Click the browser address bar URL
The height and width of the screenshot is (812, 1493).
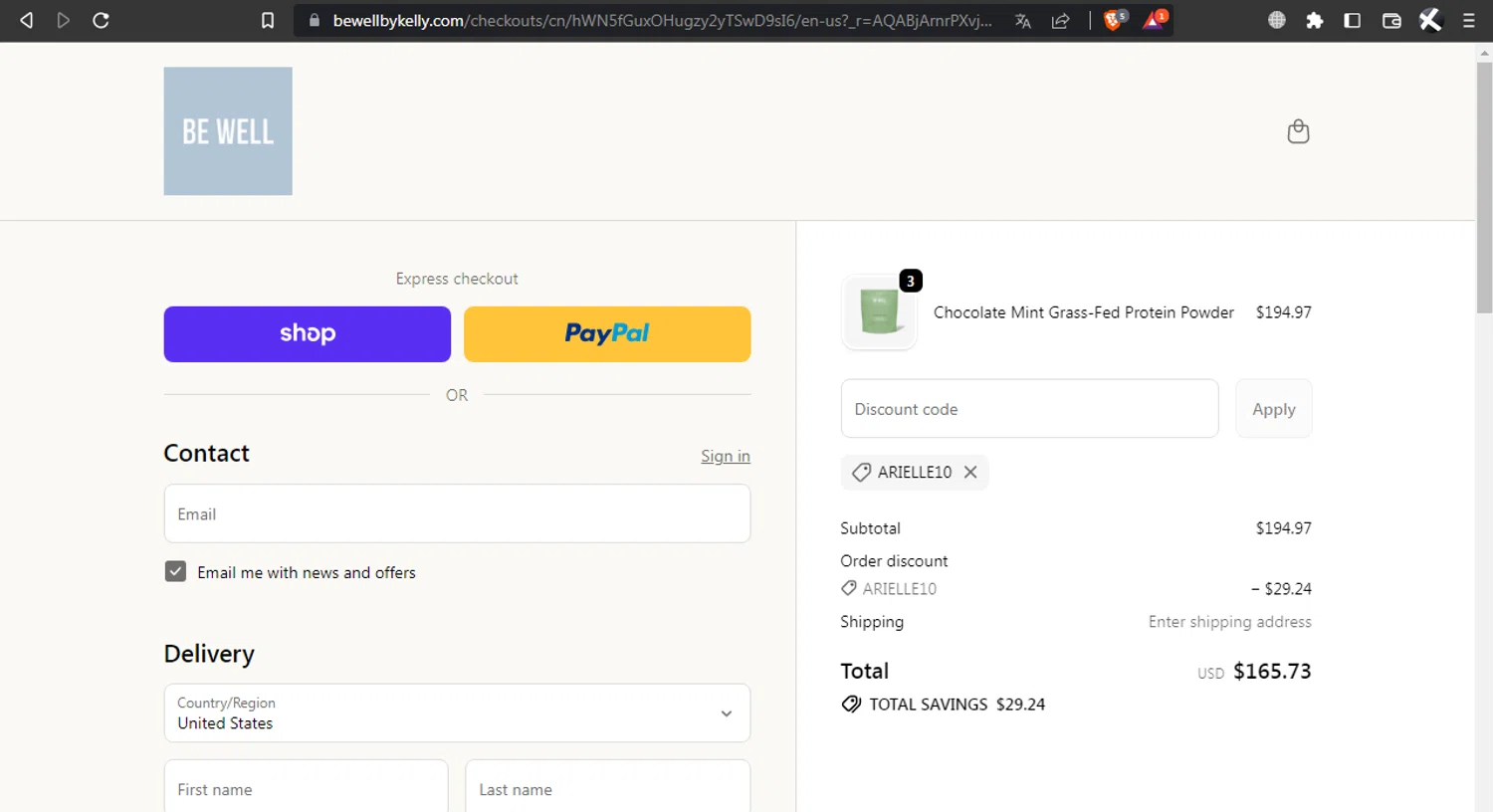tap(662, 20)
